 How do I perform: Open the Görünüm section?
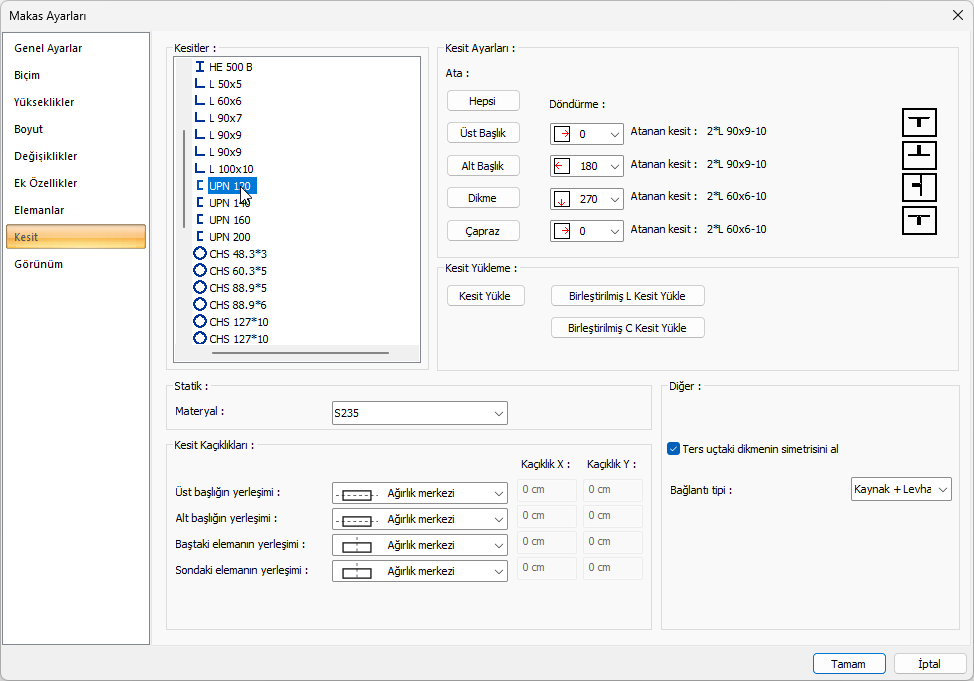pos(38,264)
